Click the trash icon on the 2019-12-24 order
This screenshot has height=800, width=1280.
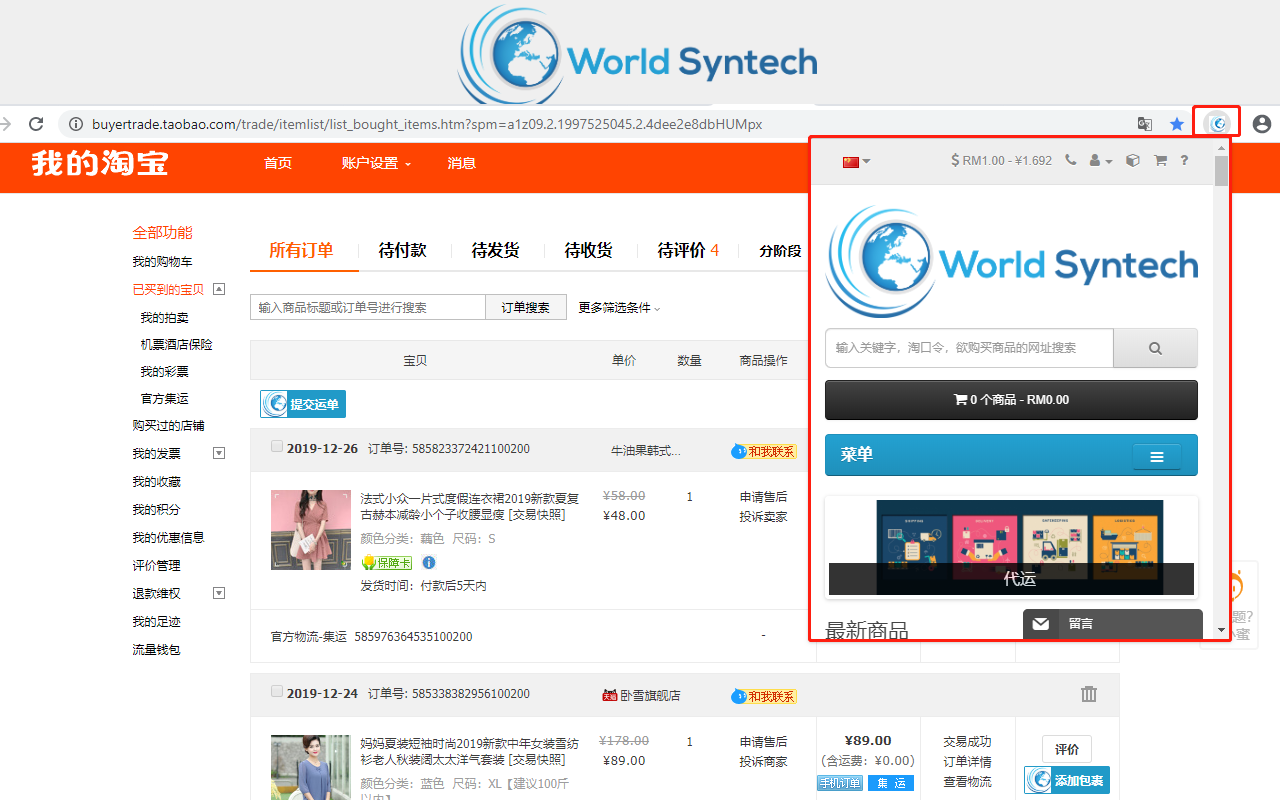(1089, 694)
